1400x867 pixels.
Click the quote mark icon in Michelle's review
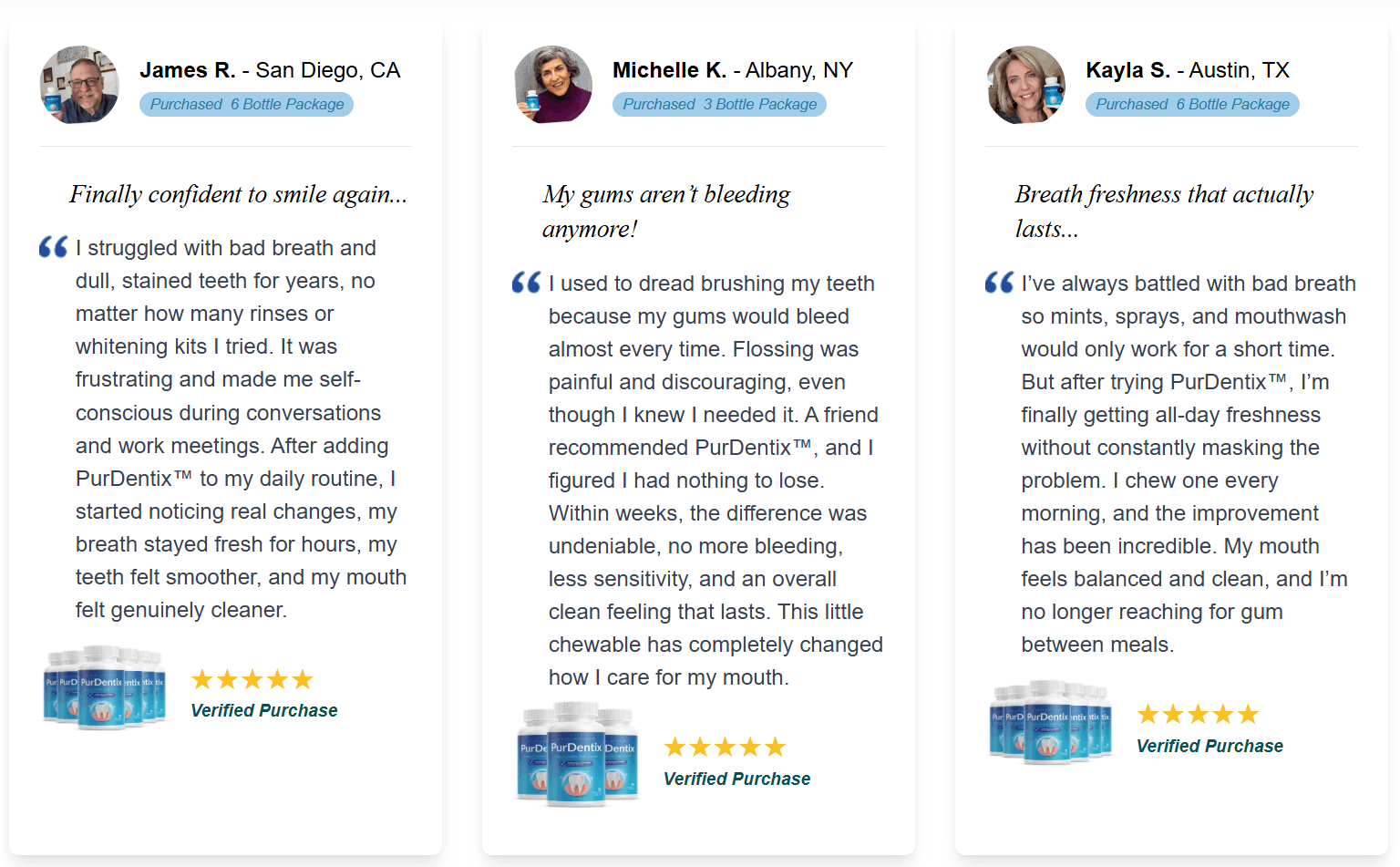click(527, 283)
